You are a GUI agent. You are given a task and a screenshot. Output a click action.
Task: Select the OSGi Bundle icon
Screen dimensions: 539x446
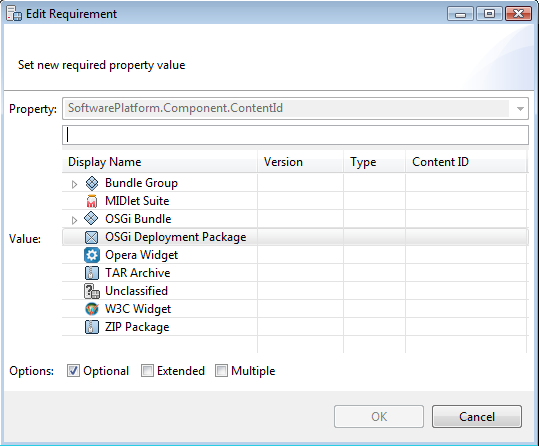[91, 219]
